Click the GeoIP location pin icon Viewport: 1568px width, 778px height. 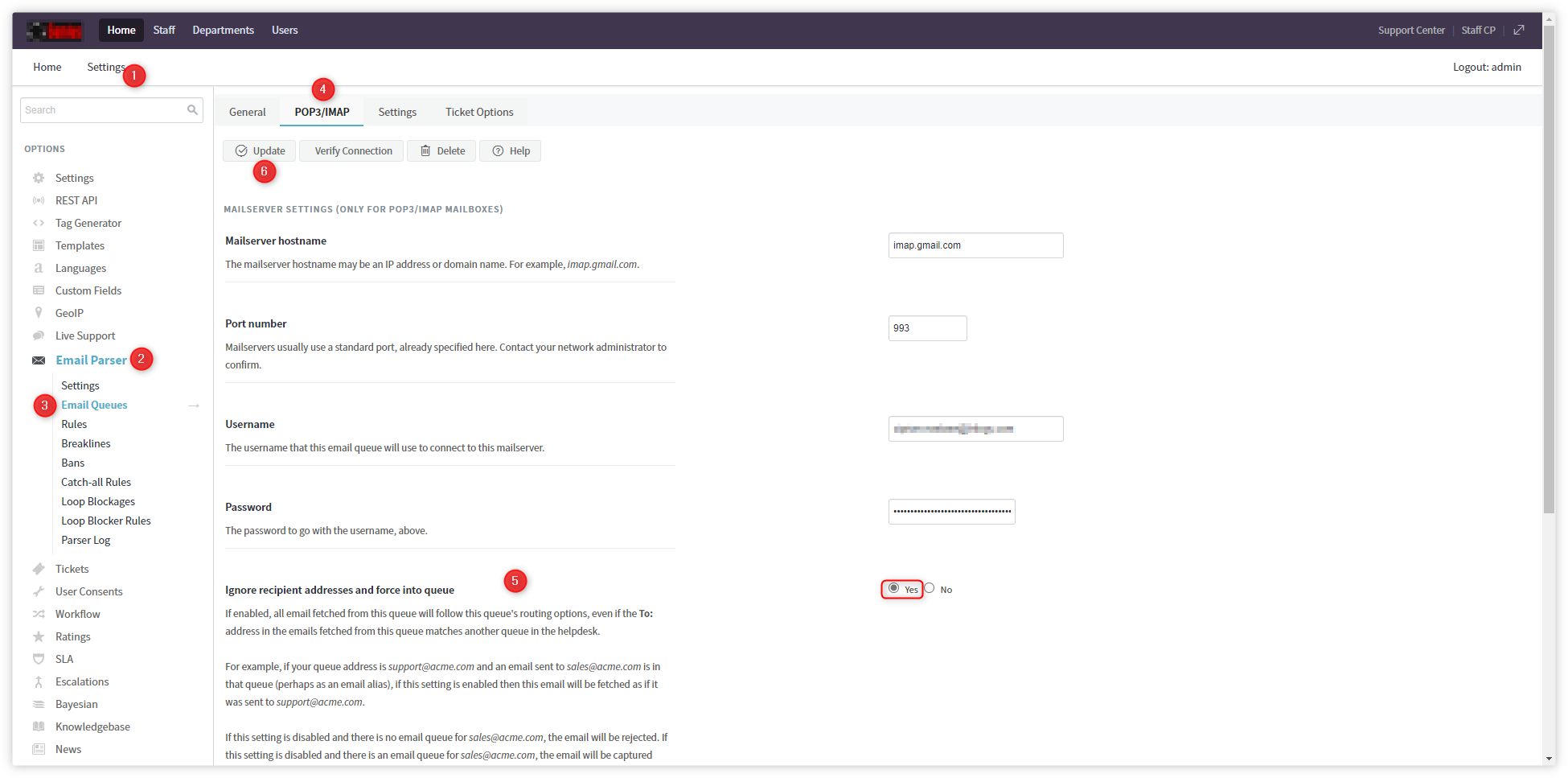point(39,313)
